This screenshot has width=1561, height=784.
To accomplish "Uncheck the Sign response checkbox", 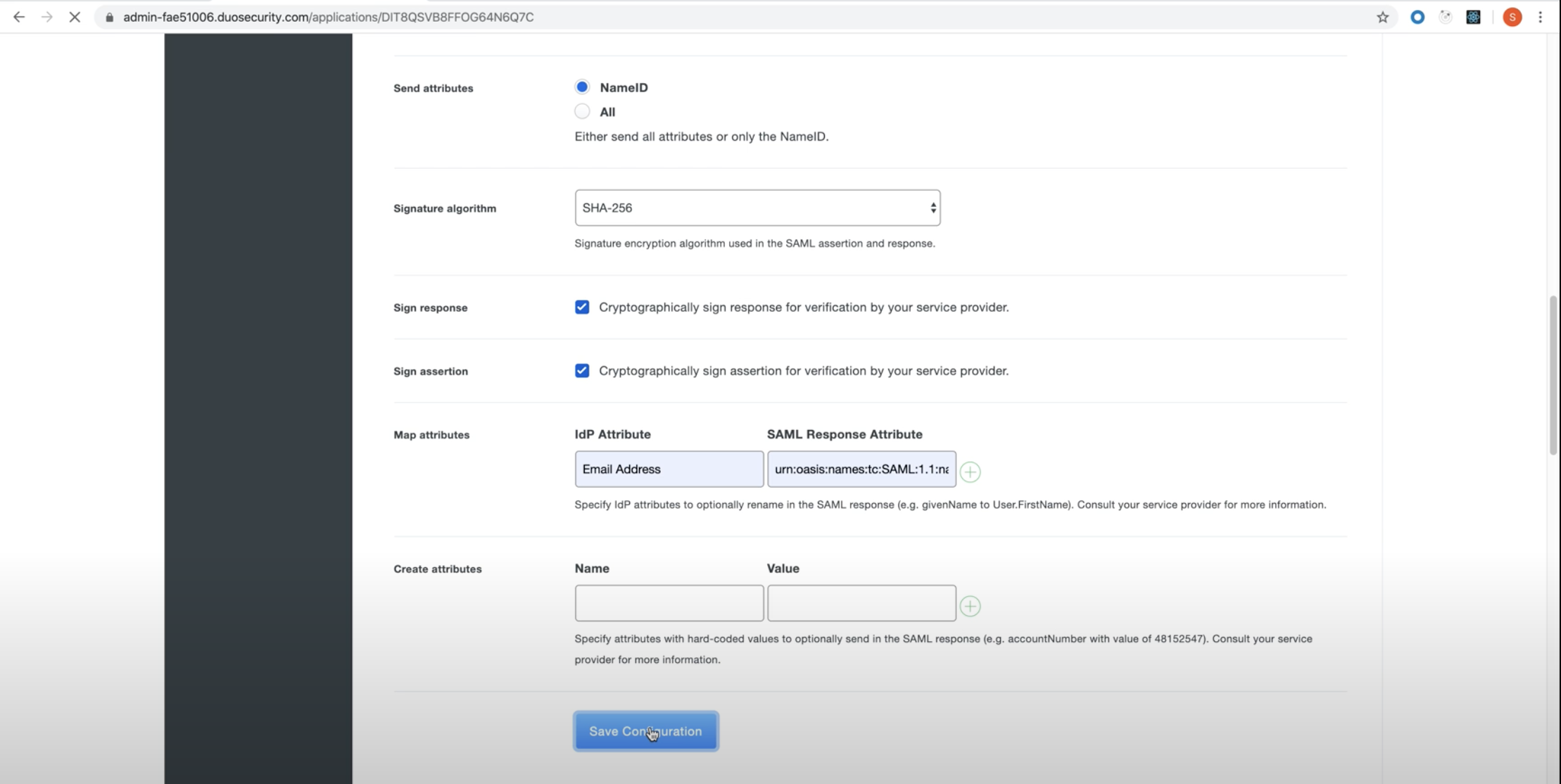I will tap(582, 307).
